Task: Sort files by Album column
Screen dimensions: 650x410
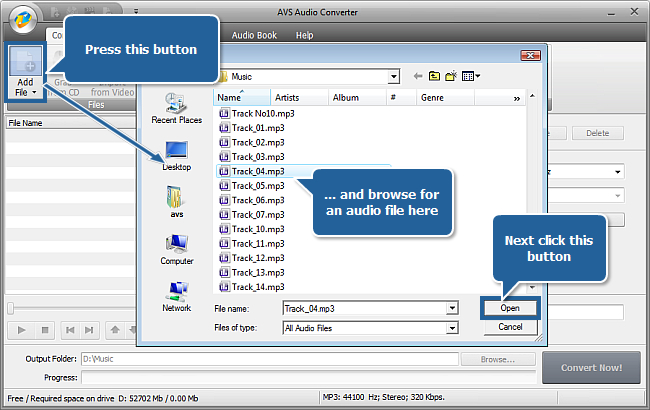Action: (x=357, y=97)
